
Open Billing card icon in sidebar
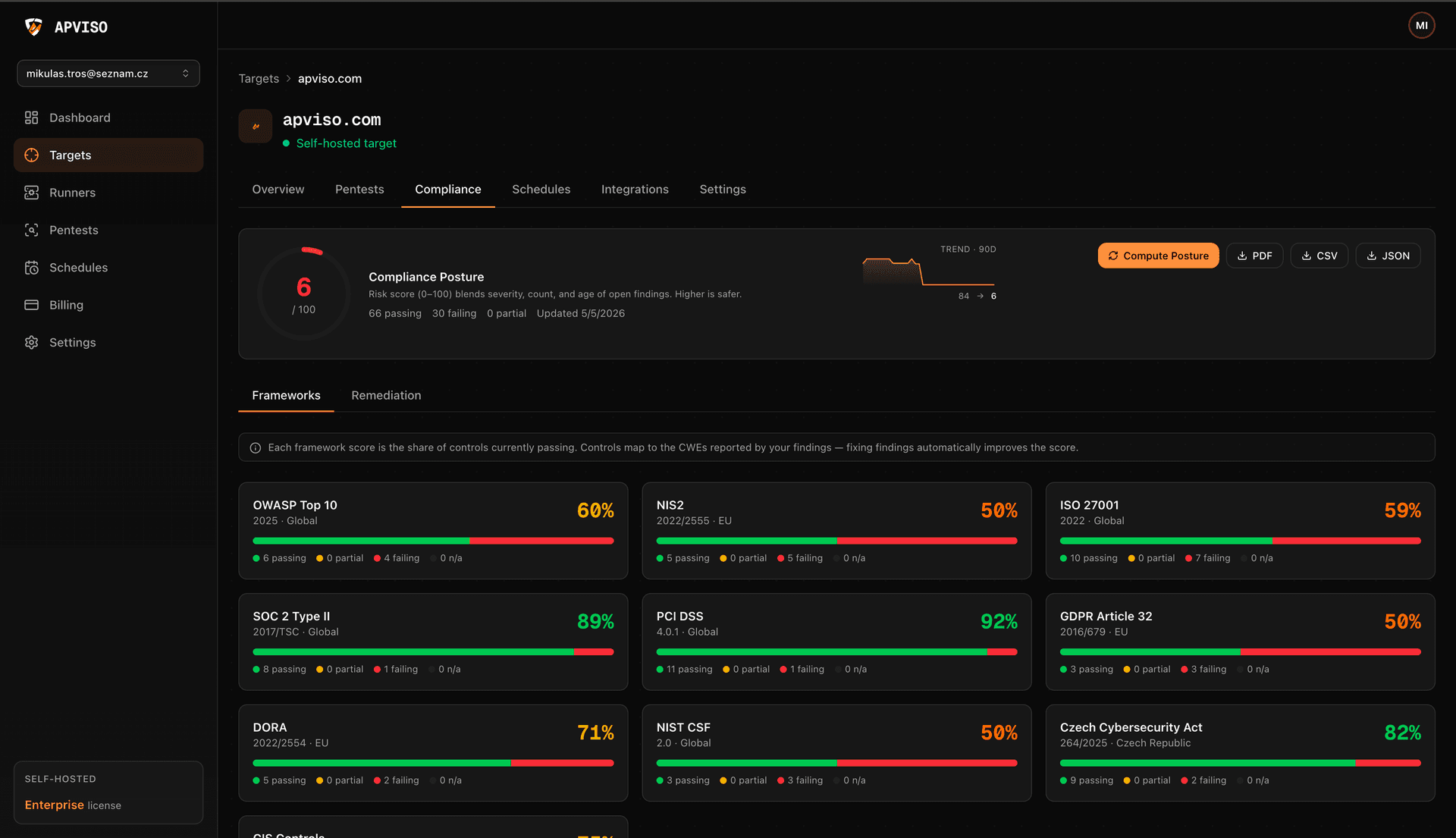coord(31,305)
